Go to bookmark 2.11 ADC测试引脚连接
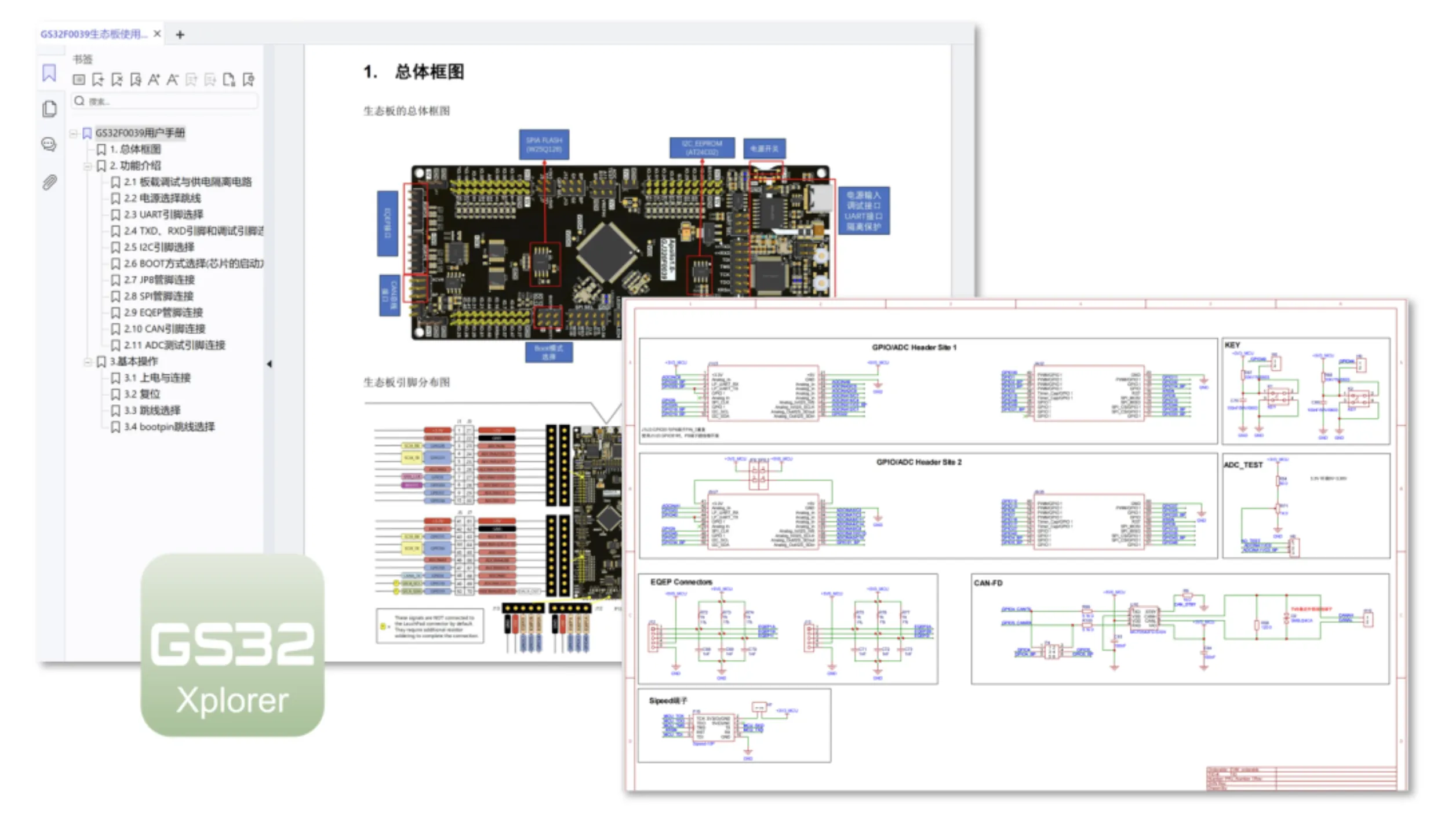 click(x=174, y=345)
